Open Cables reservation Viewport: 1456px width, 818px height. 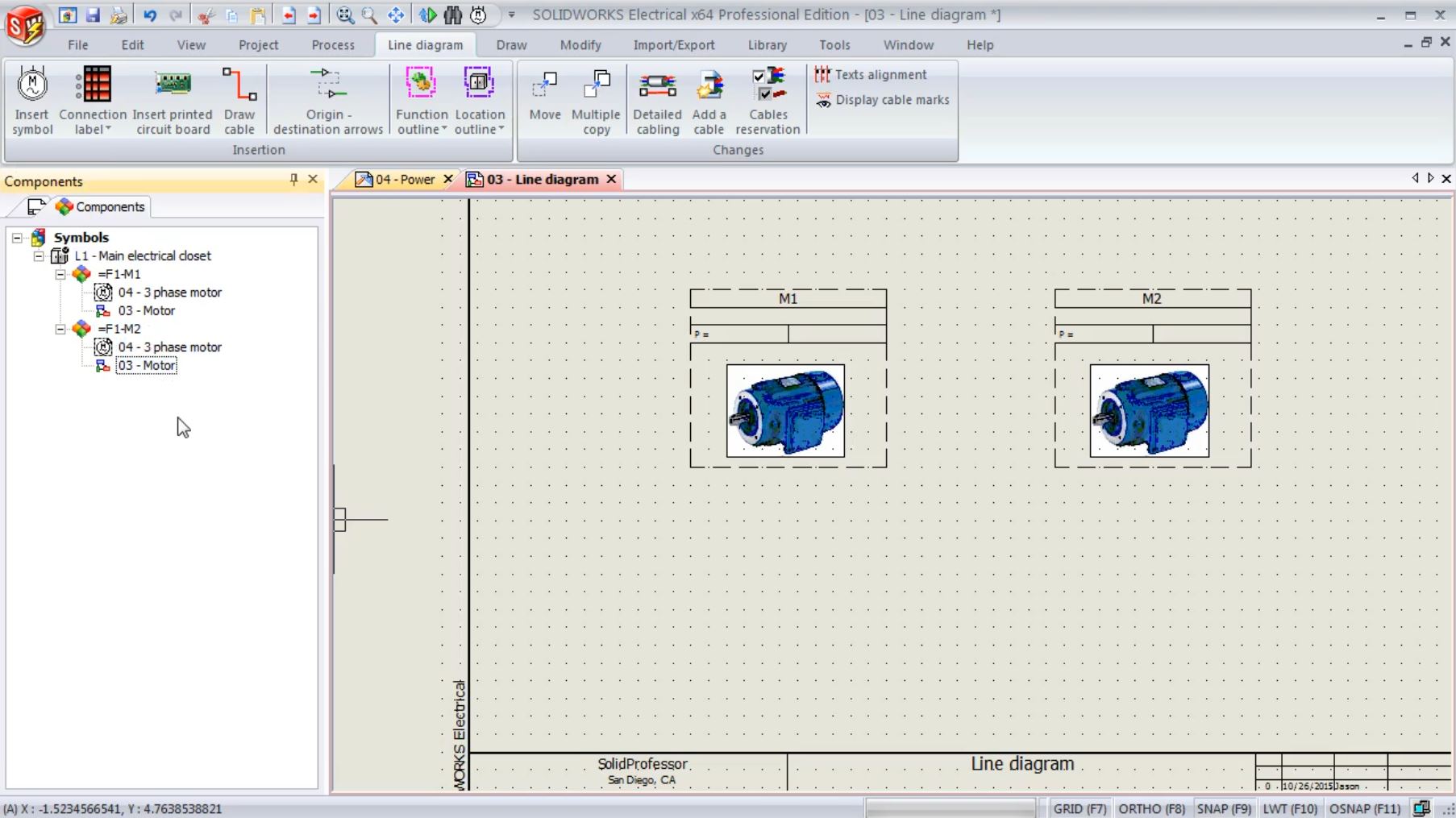[x=768, y=100]
